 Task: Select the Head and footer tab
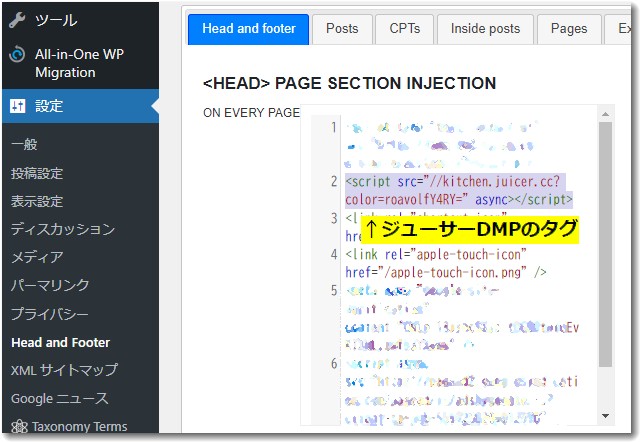tap(249, 29)
